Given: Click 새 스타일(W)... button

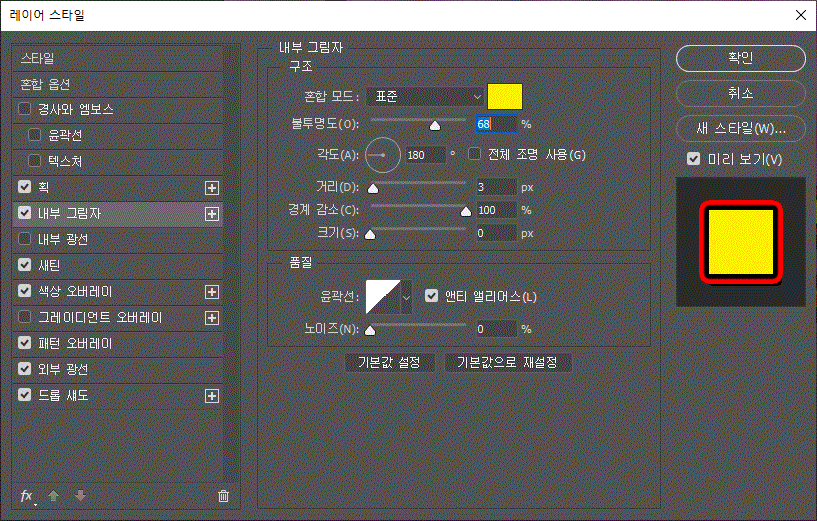Looking at the screenshot, I should point(740,129).
